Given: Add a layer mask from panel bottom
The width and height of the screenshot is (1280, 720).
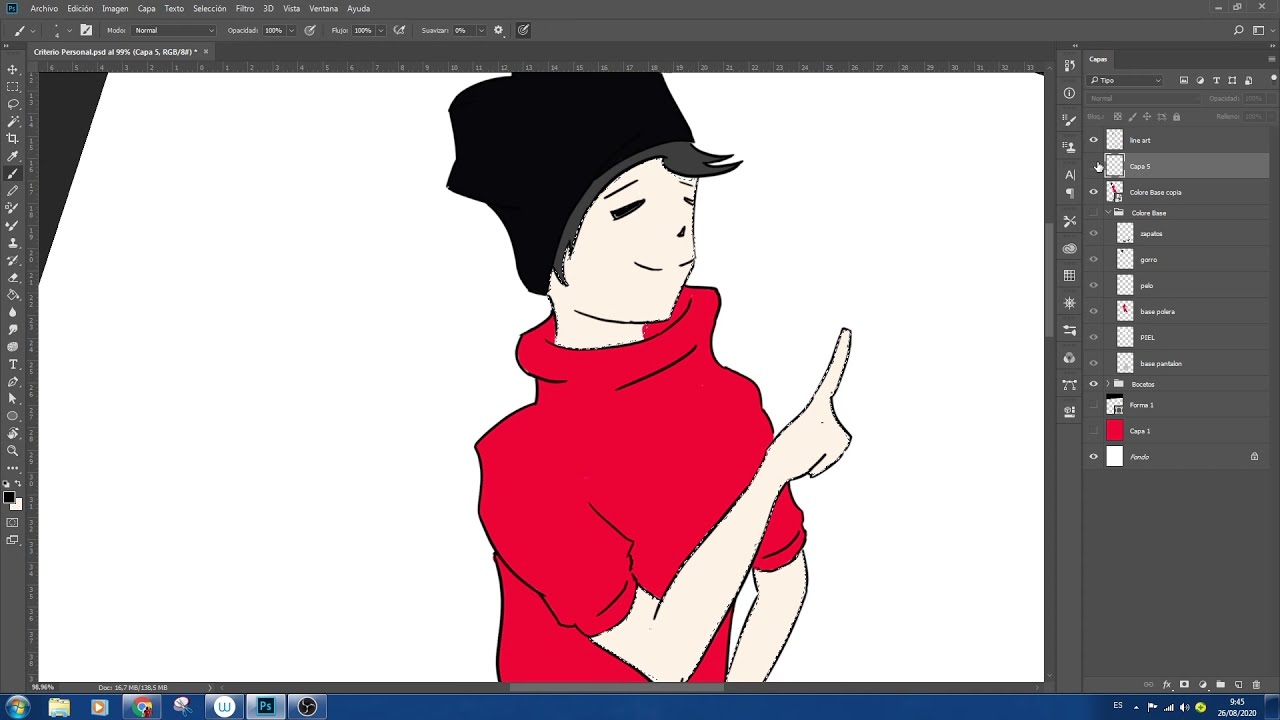Looking at the screenshot, I should click(x=1185, y=685).
